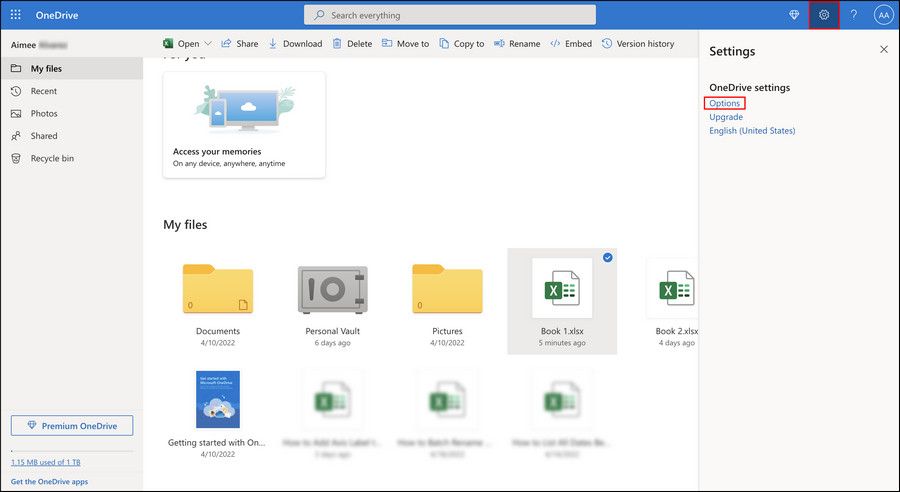Click the OneDrive title in header
Image resolution: width=900 pixels, height=492 pixels.
(x=57, y=16)
